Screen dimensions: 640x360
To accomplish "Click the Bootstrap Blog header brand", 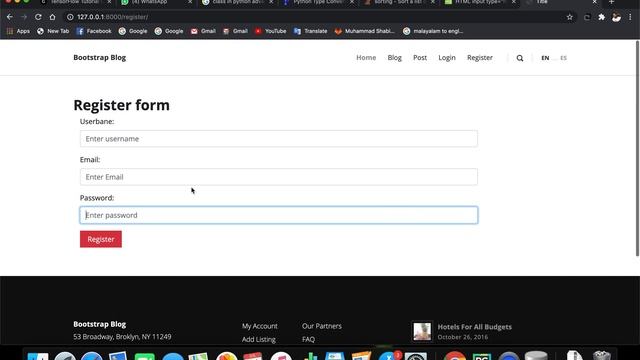I will coord(100,58).
